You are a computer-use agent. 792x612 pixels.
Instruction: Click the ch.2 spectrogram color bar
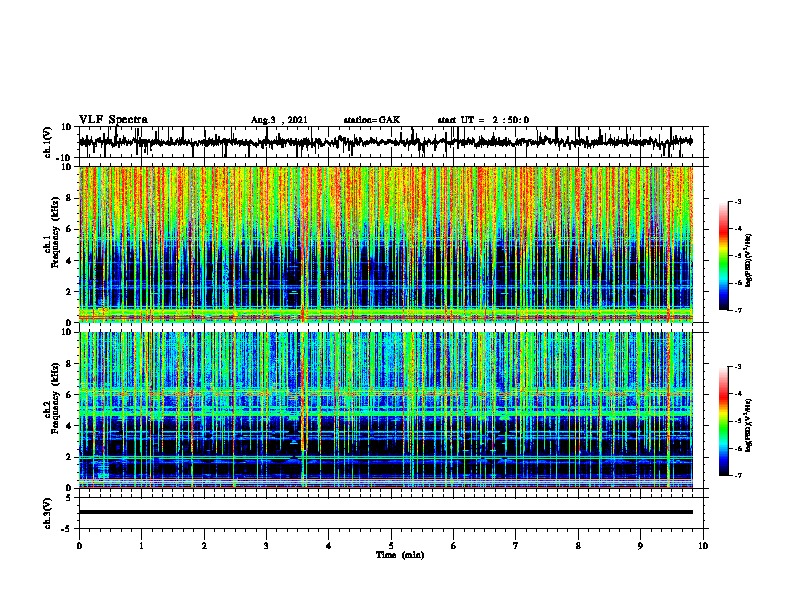(724, 421)
